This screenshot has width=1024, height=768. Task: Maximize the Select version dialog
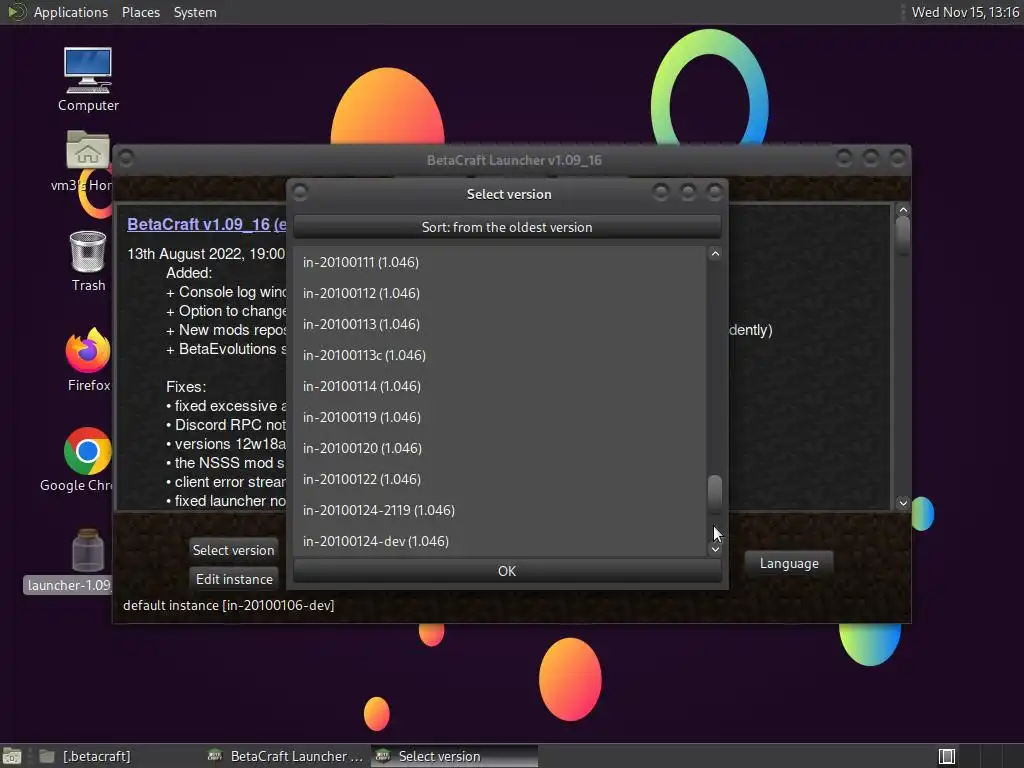[x=688, y=192]
